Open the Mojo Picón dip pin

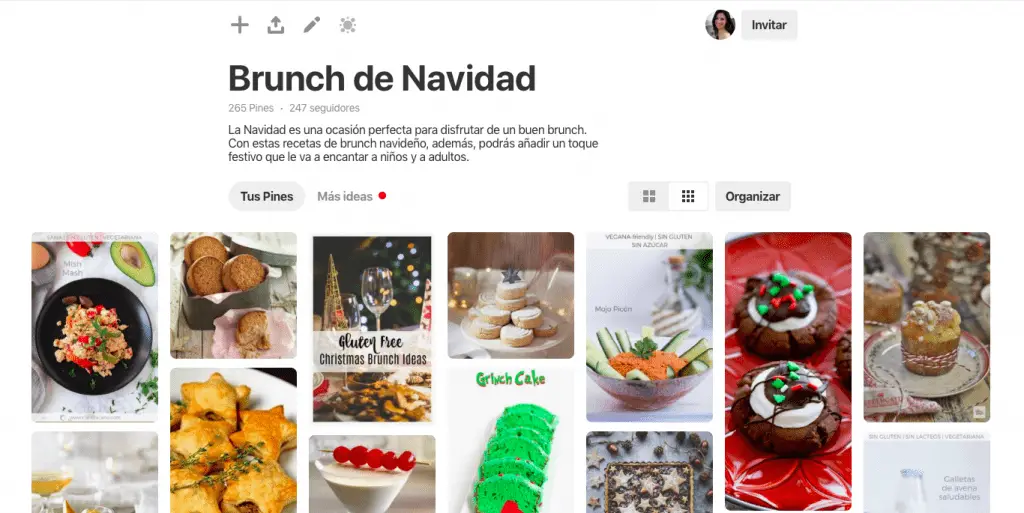click(649, 327)
